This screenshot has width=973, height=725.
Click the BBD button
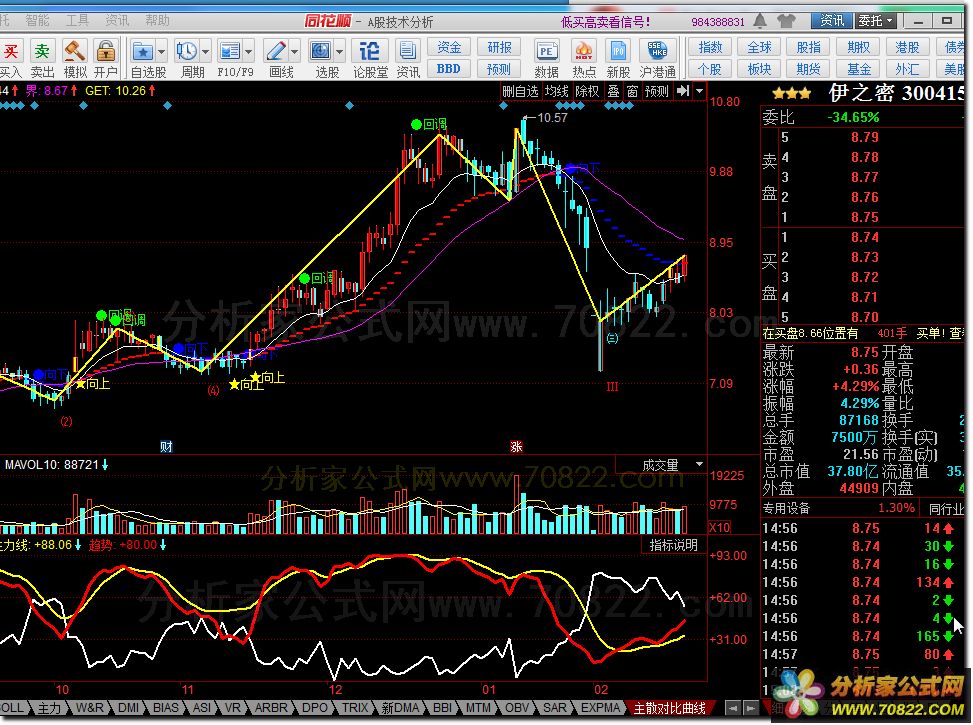pyautogui.click(x=449, y=68)
